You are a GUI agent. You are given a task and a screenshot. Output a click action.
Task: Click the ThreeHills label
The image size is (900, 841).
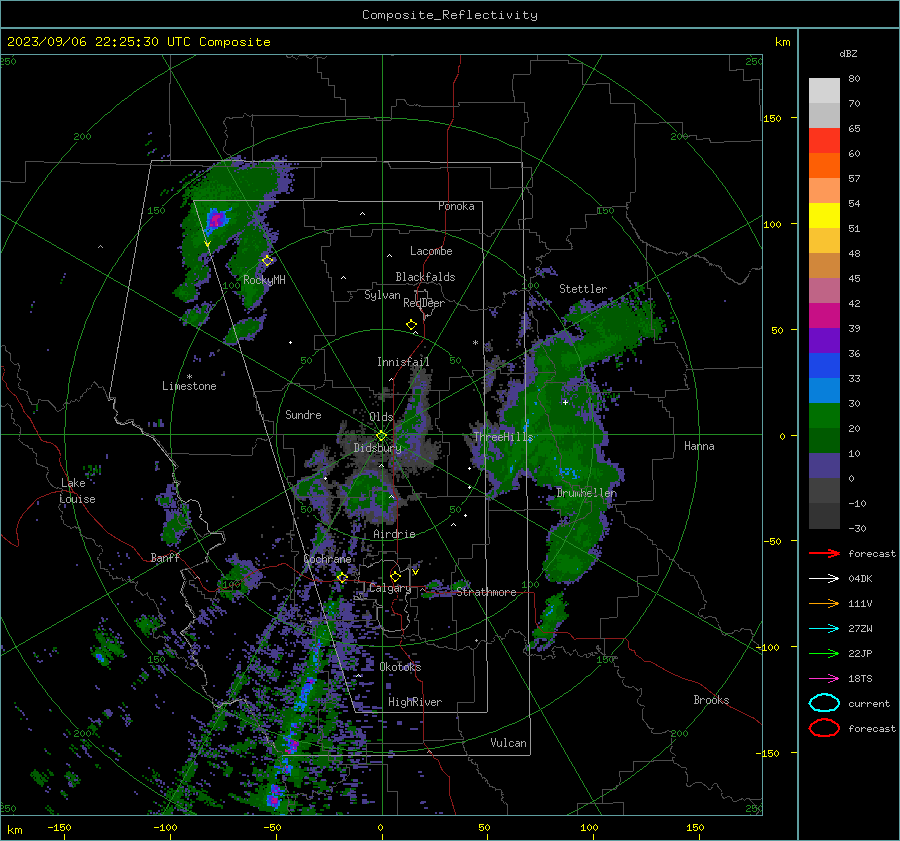point(503,437)
